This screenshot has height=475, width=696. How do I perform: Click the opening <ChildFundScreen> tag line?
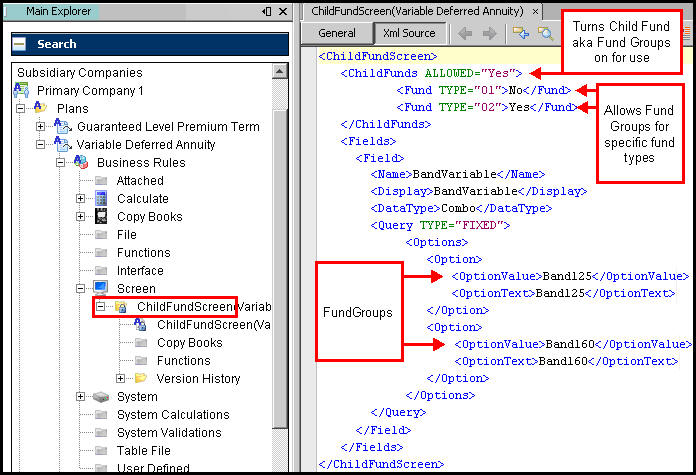(x=378, y=56)
